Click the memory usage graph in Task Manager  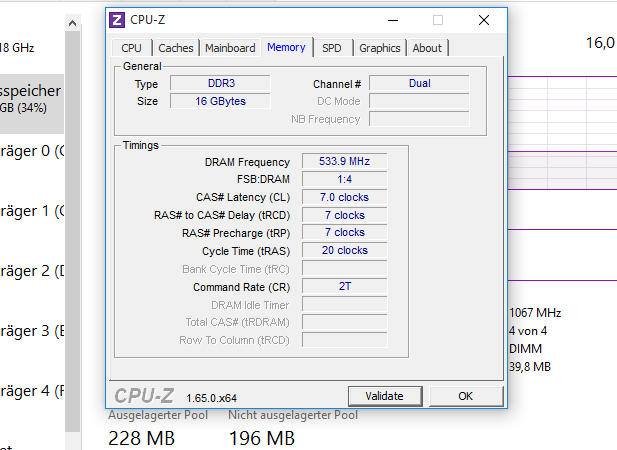point(562,133)
